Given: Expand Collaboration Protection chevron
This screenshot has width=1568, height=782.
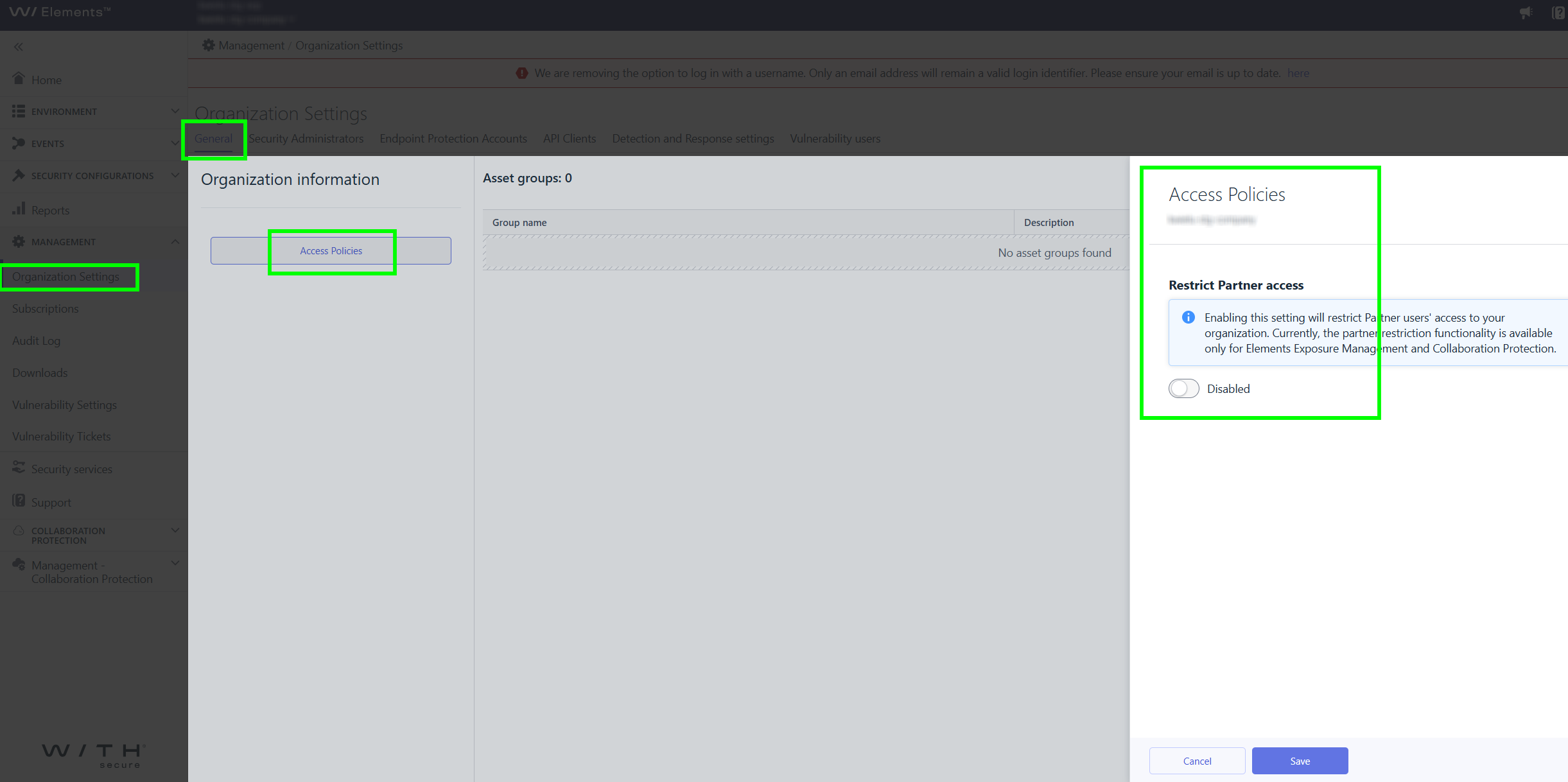Looking at the screenshot, I should click(175, 530).
